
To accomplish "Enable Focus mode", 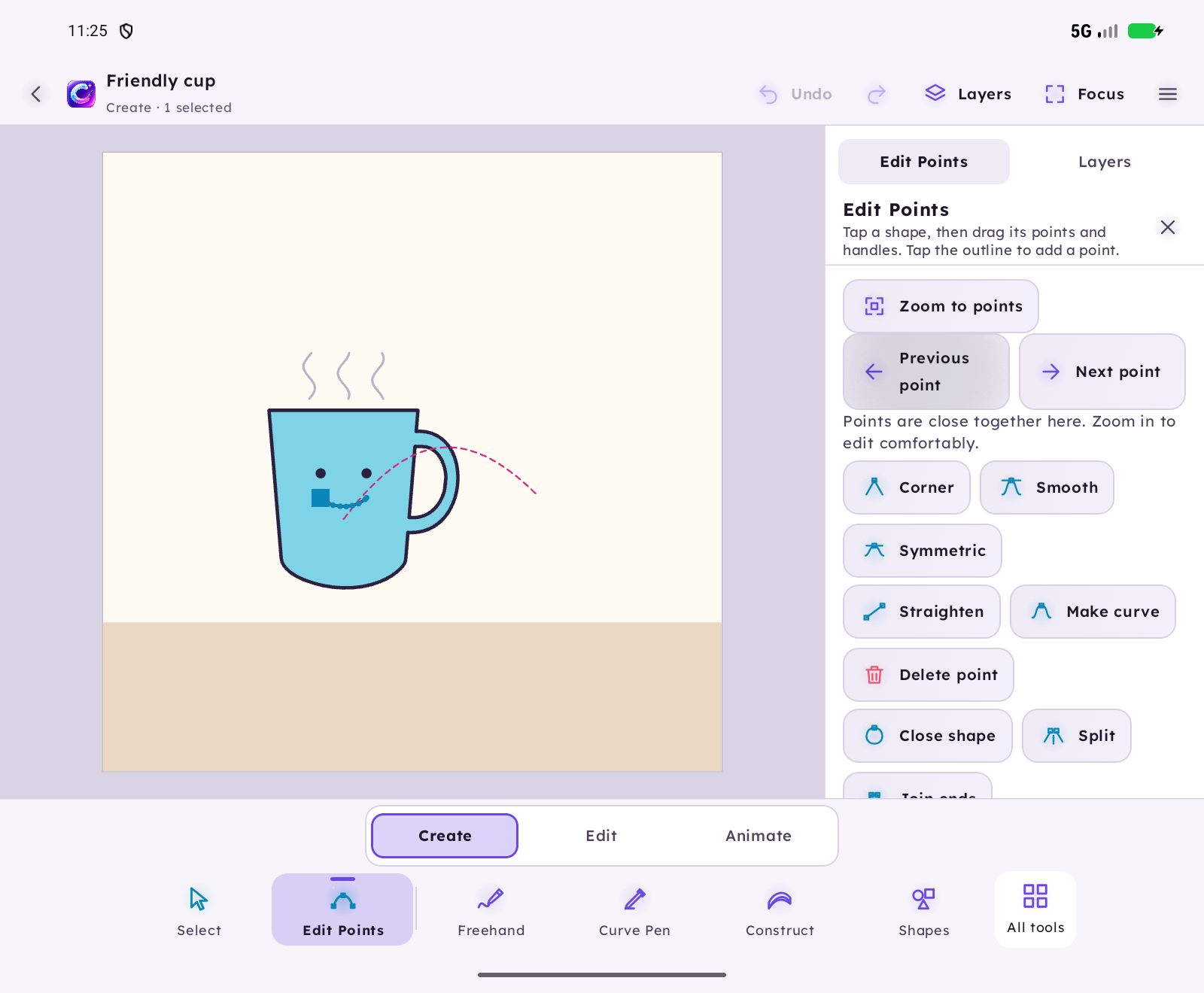I will click(x=1084, y=94).
